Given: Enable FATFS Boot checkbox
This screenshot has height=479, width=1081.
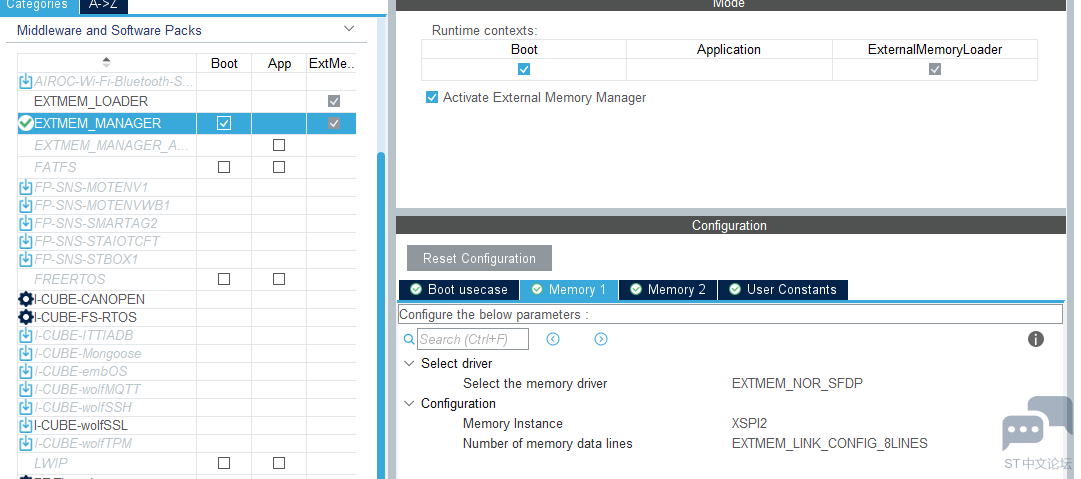Looking at the screenshot, I should point(224,167).
